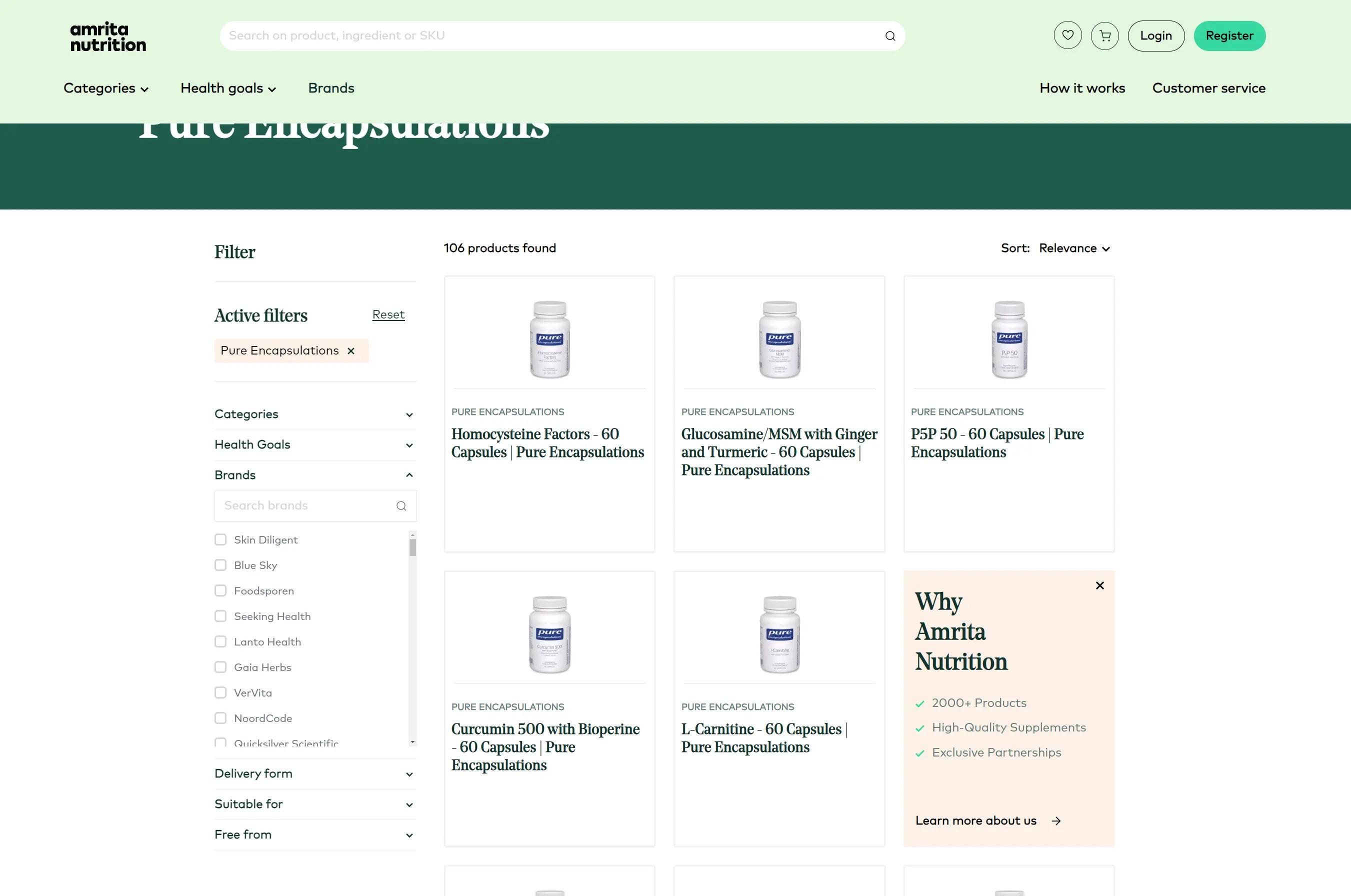Open the Customer service page
Screen dimensions: 1351x896
click(x=1209, y=88)
